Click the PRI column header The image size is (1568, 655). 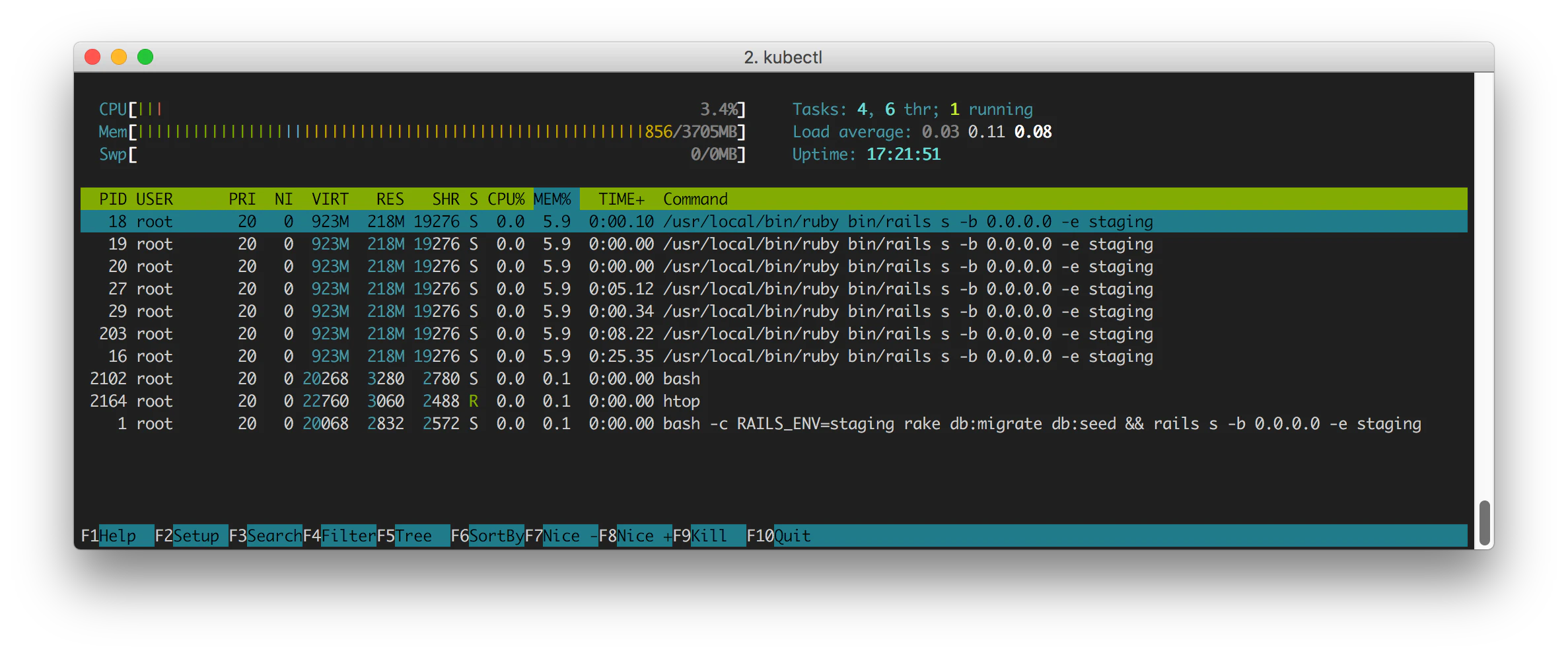(x=242, y=199)
